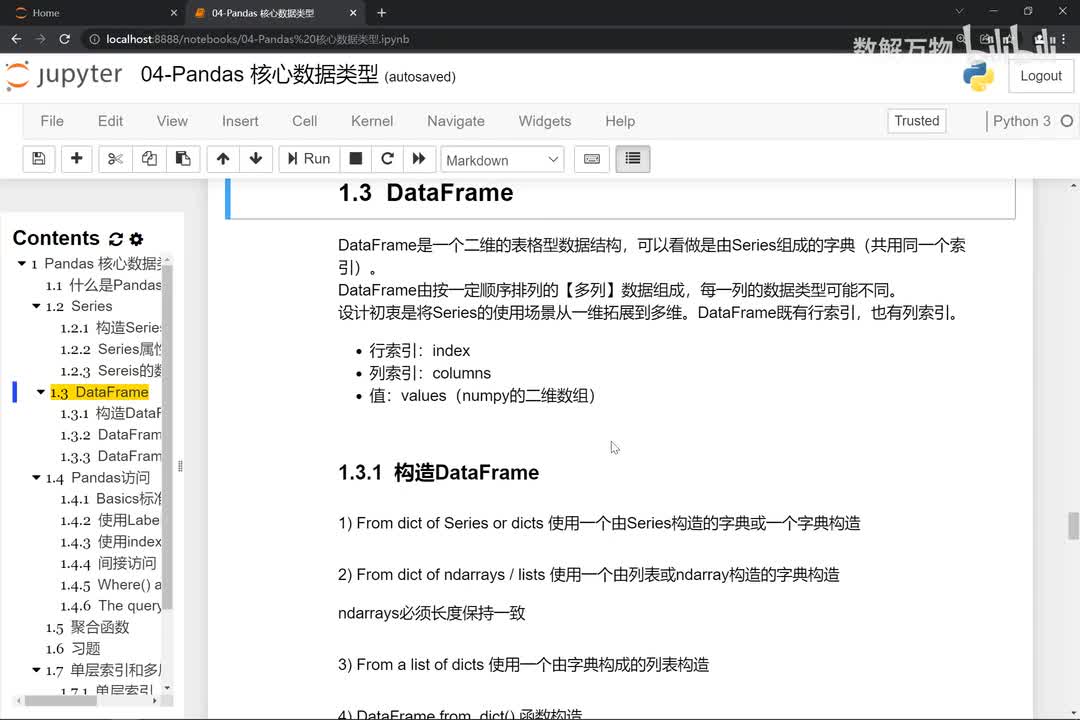
Task: Paste cells below icon
Action: point(183,159)
